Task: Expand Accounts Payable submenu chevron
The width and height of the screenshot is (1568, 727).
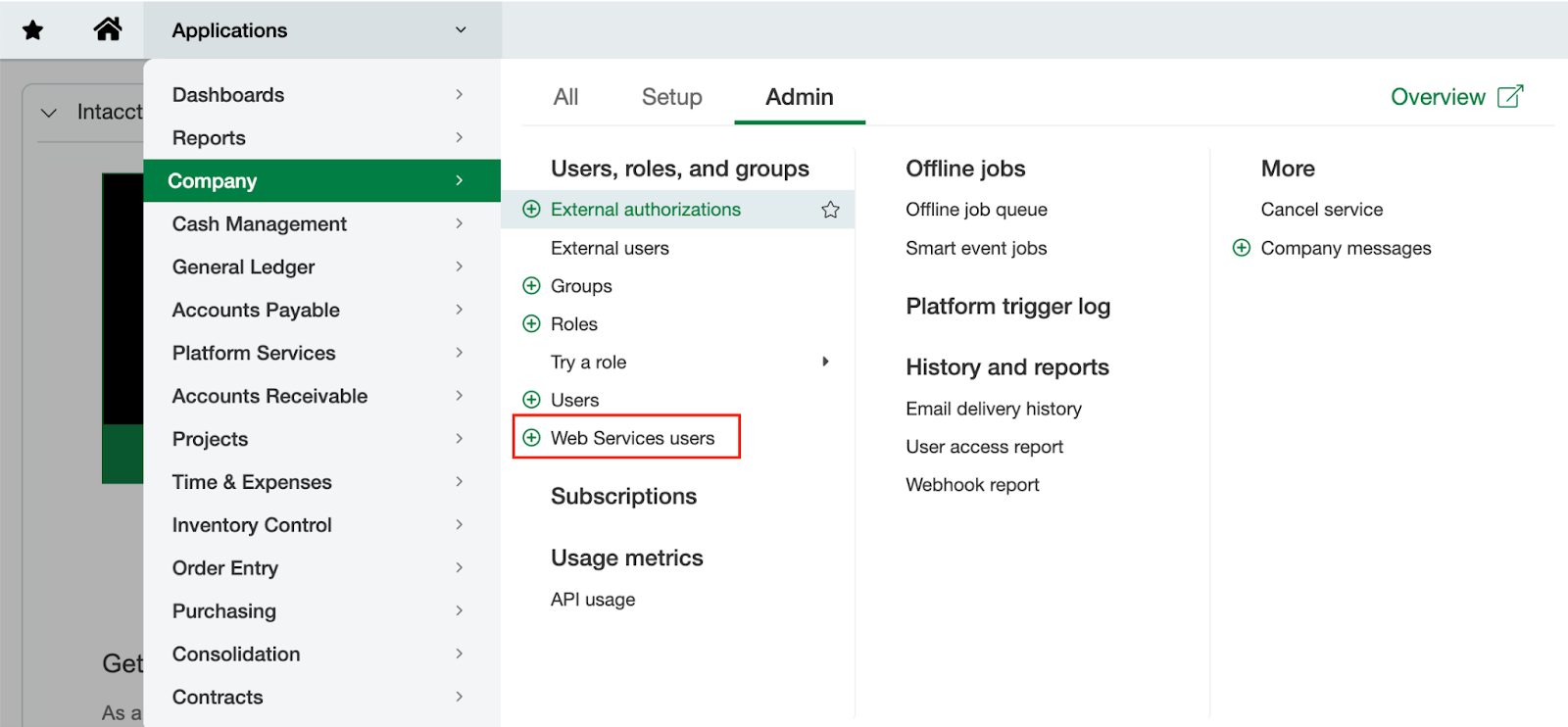Action: point(459,310)
